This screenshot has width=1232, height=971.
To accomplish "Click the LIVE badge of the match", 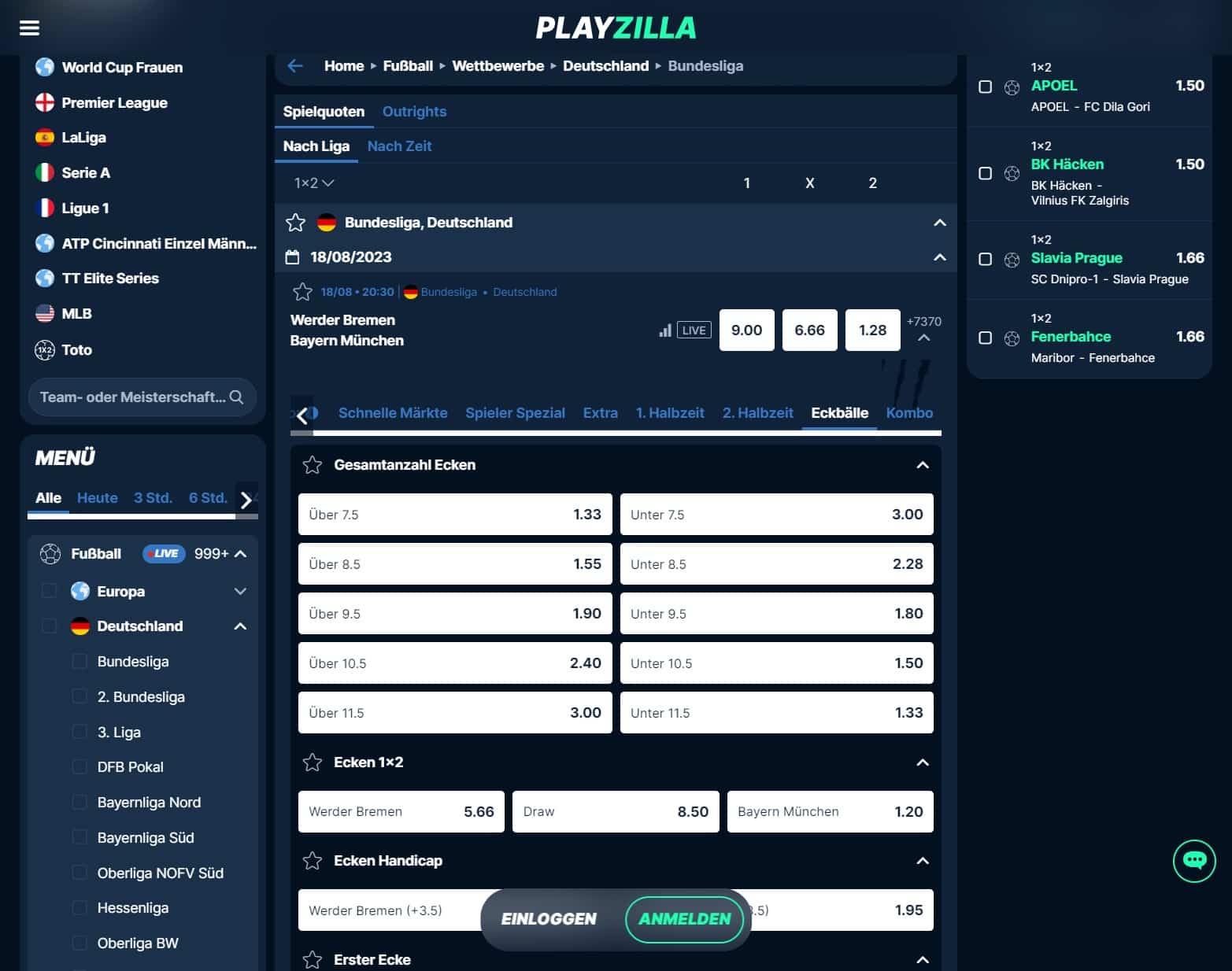I will point(694,330).
